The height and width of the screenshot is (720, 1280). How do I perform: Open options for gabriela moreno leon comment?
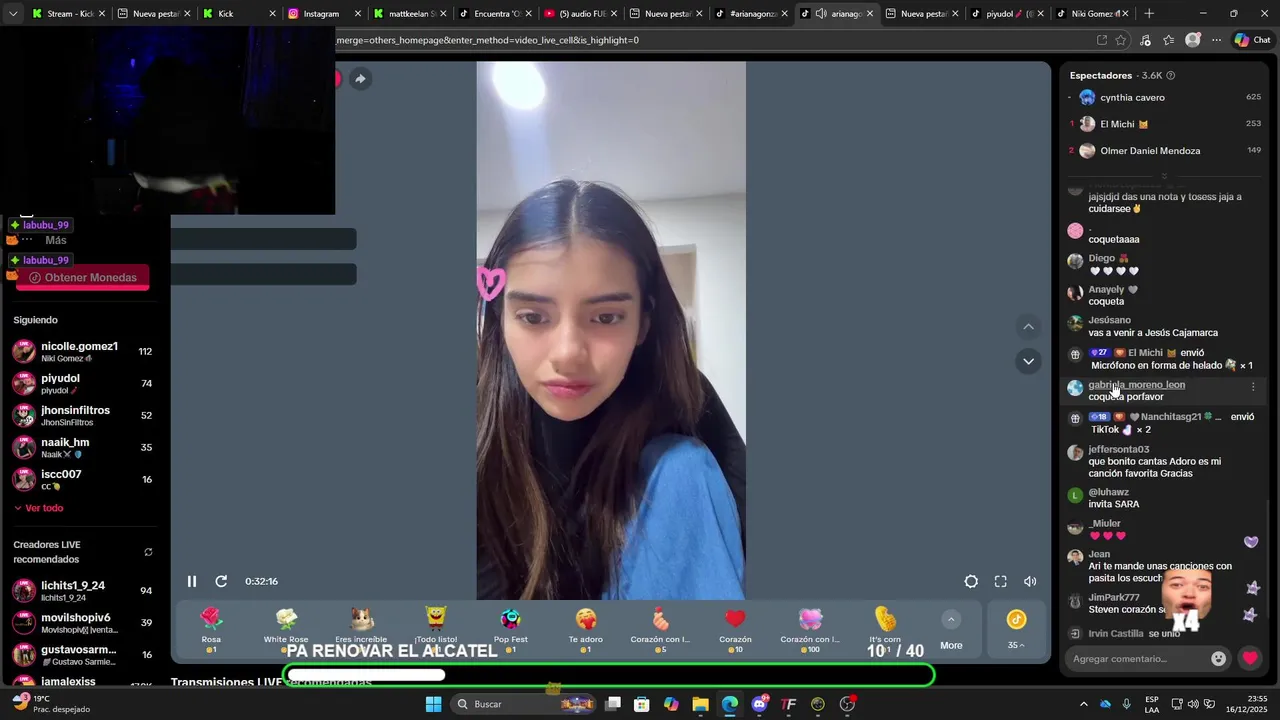point(1253,386)
